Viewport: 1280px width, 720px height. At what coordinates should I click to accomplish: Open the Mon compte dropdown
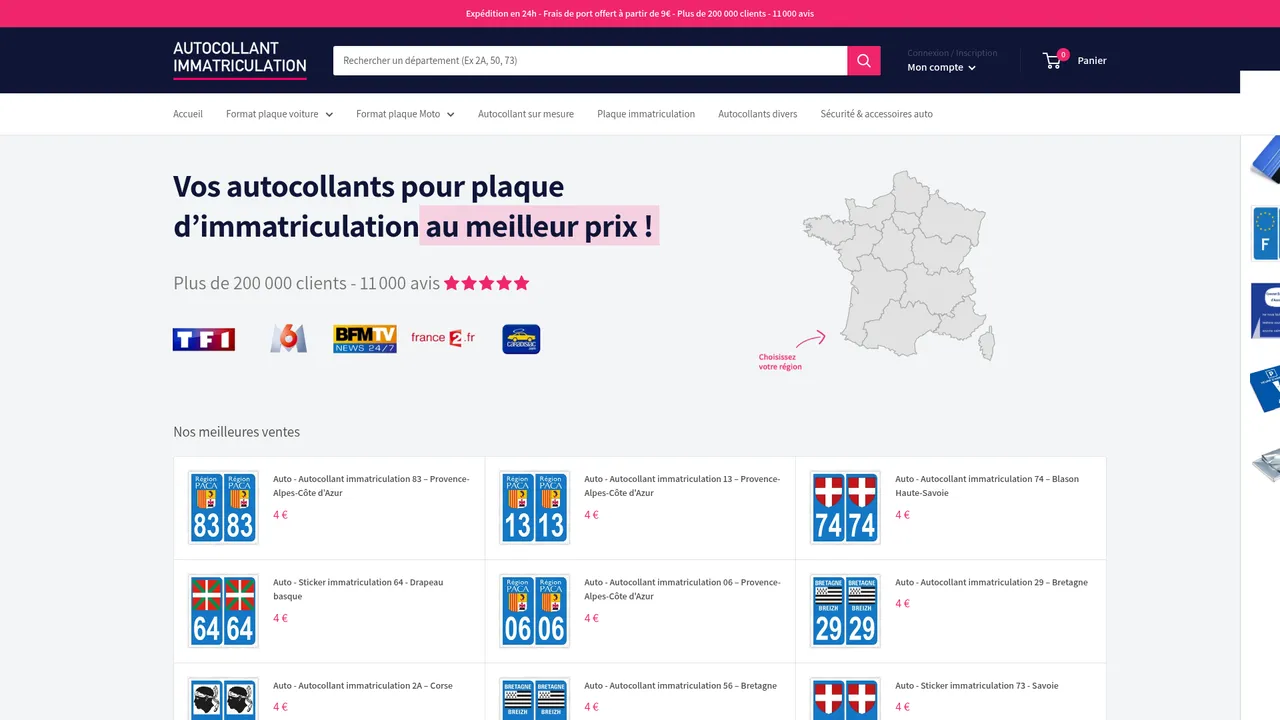pyautogui.click(x=941, y=67)
